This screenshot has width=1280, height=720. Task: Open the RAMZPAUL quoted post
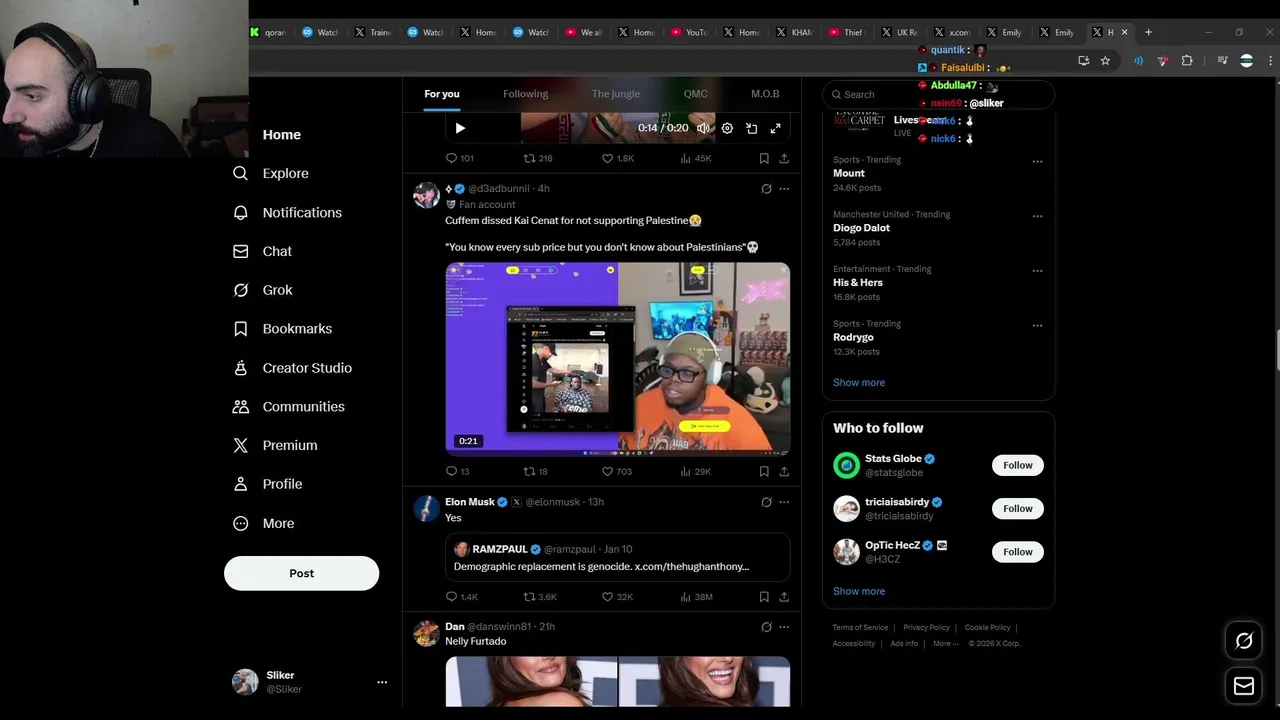click(x=618, y=557)
